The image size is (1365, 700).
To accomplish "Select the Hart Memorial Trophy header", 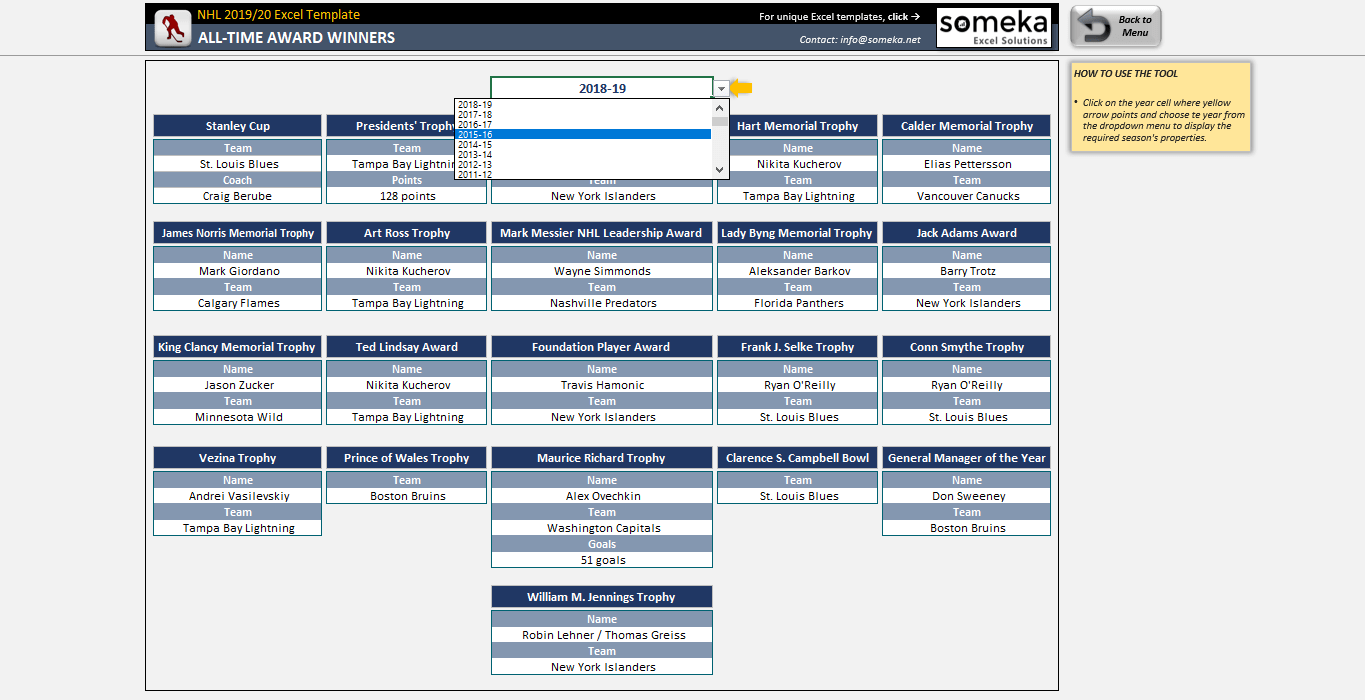I will click(798, 126).
